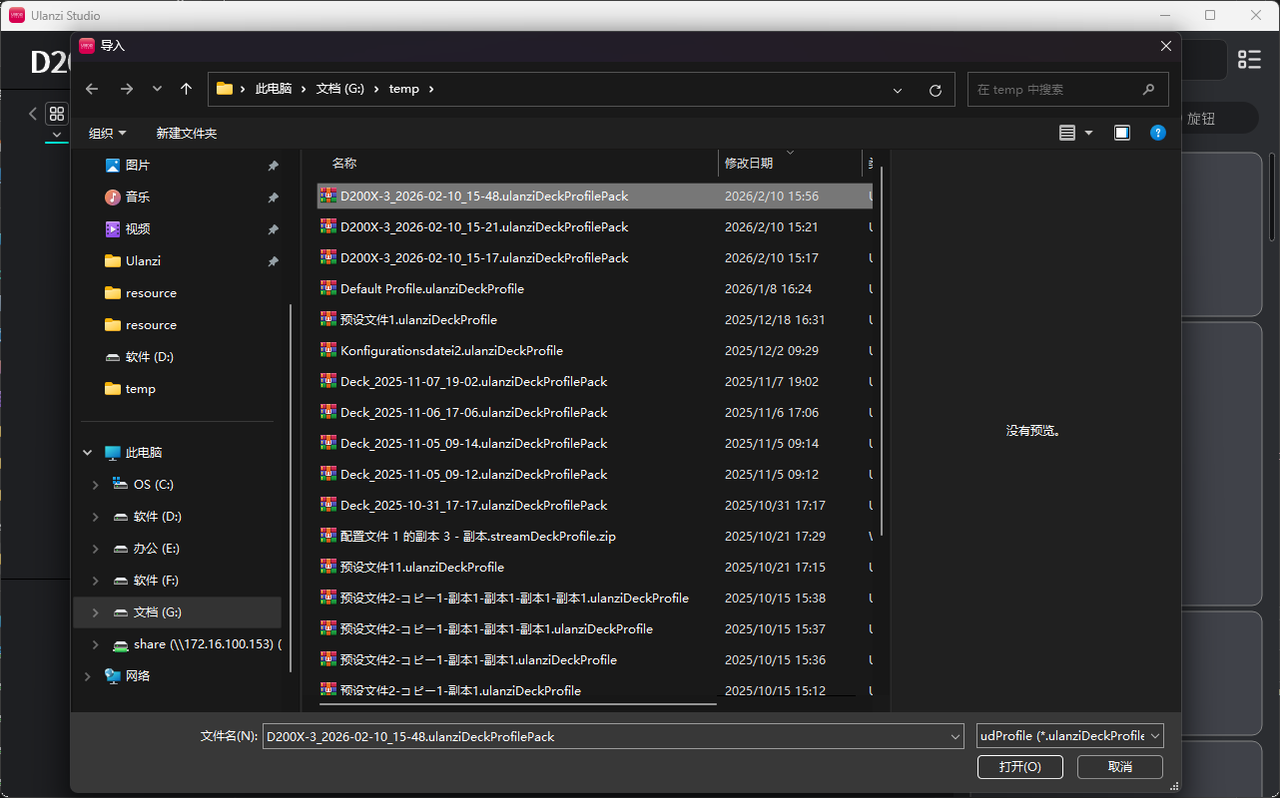Image resolution: width=1280 pixels, height=798 pixels.
Task: Sort files by date modified column
Action: tap(749, 163)
